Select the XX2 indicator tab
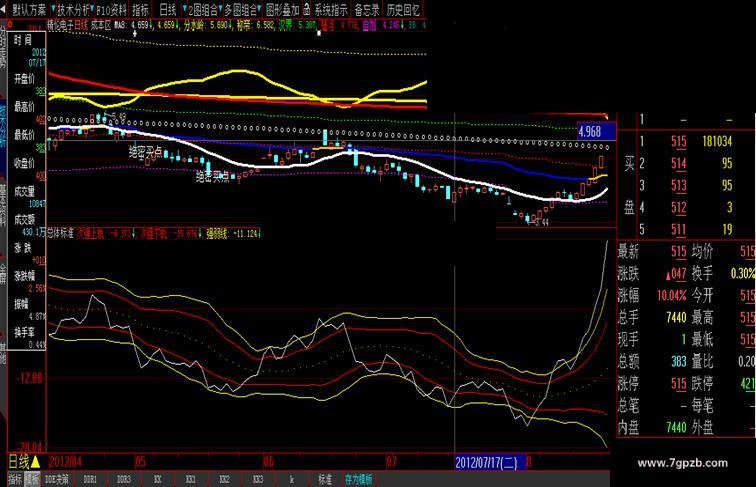The image size is (756, 487). click(224, 479)
